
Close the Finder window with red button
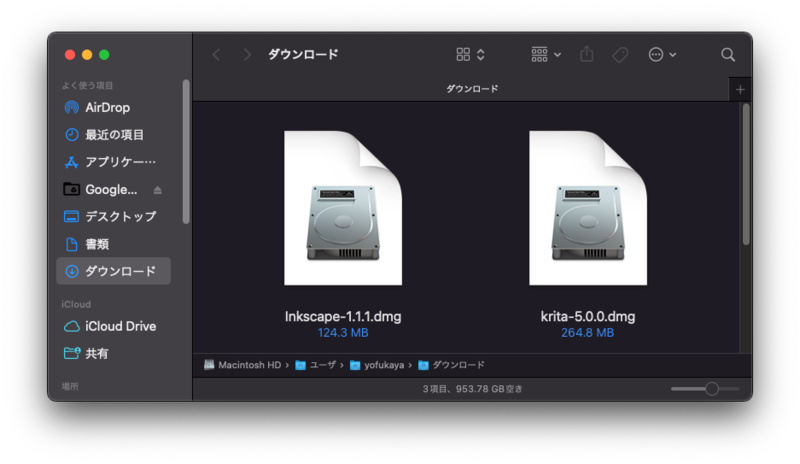[70, 55]
